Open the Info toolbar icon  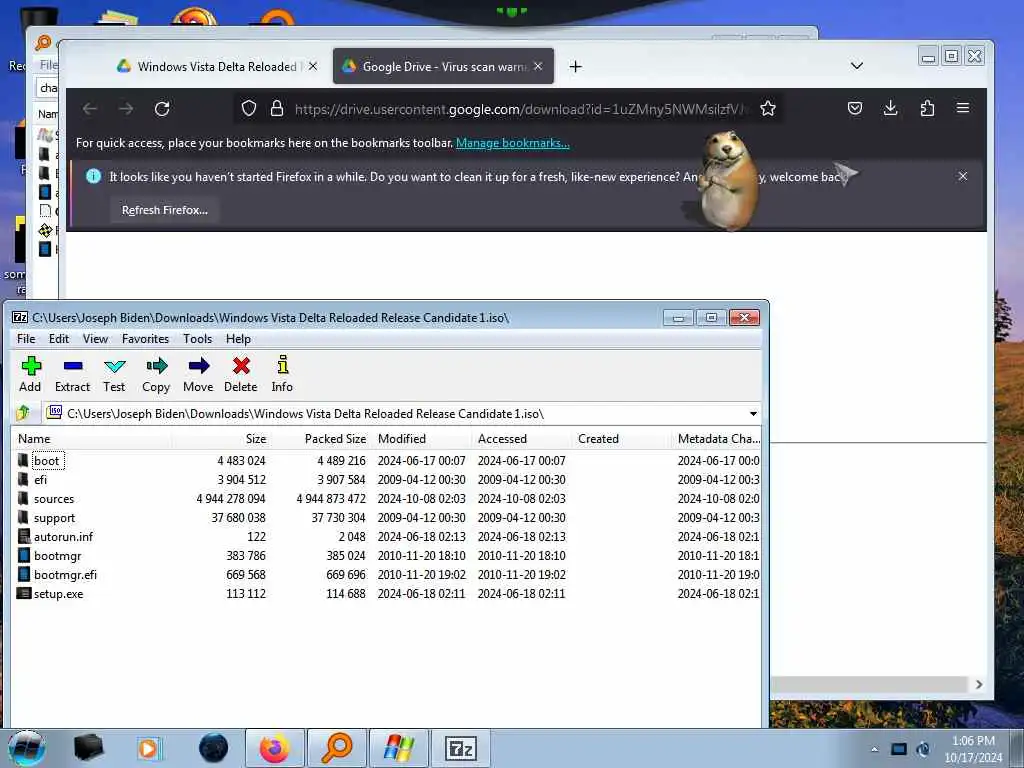(282, 374)
